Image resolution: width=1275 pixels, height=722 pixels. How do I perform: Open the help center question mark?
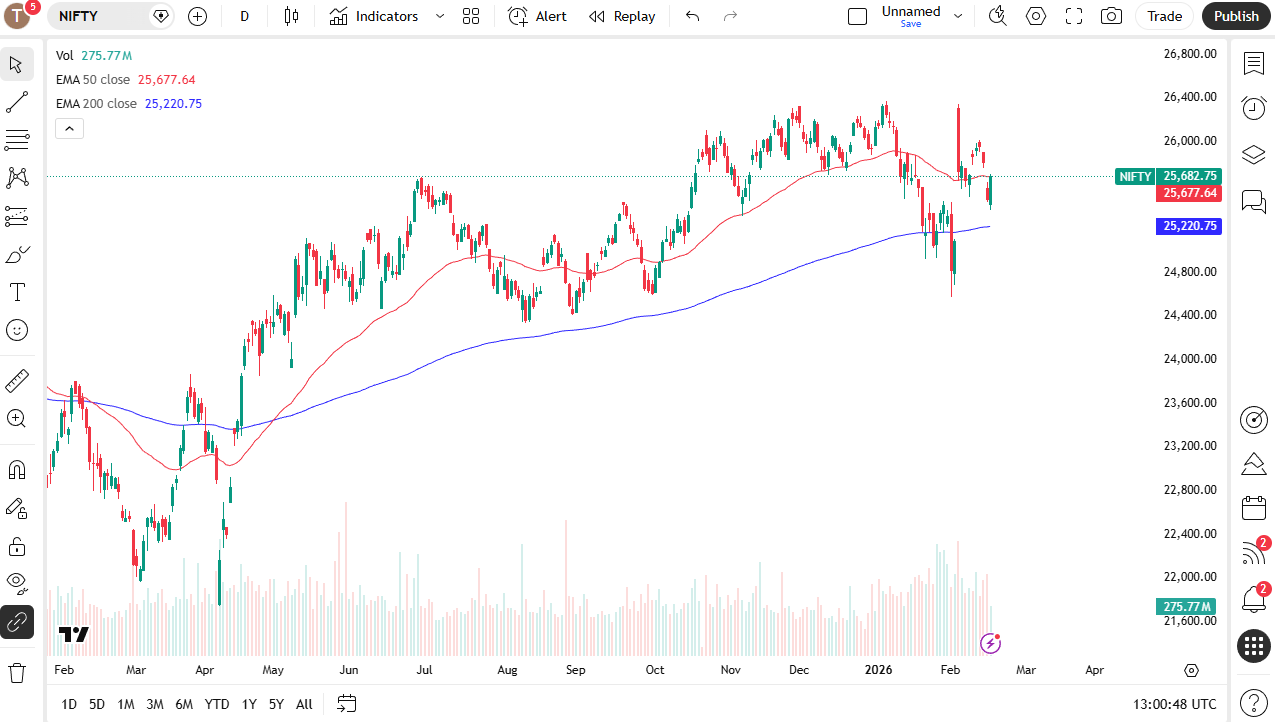coord(1254,703)
